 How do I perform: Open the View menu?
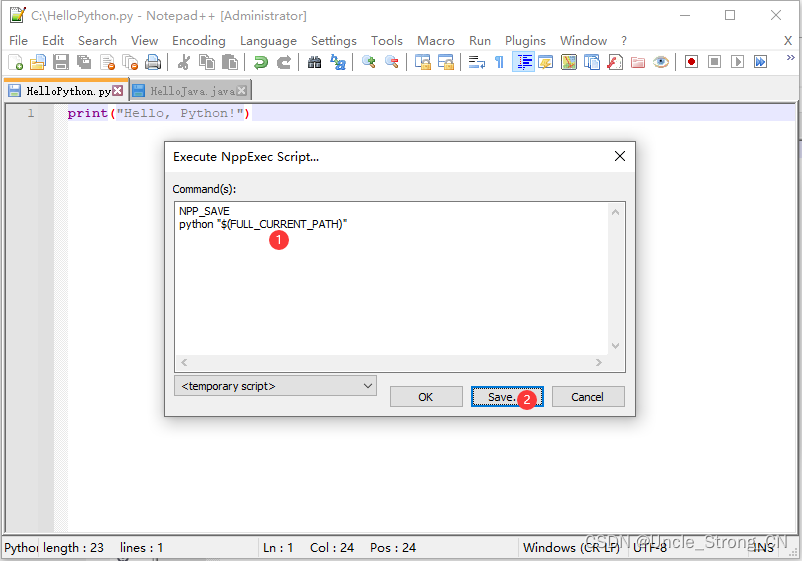tap(144, 40)
